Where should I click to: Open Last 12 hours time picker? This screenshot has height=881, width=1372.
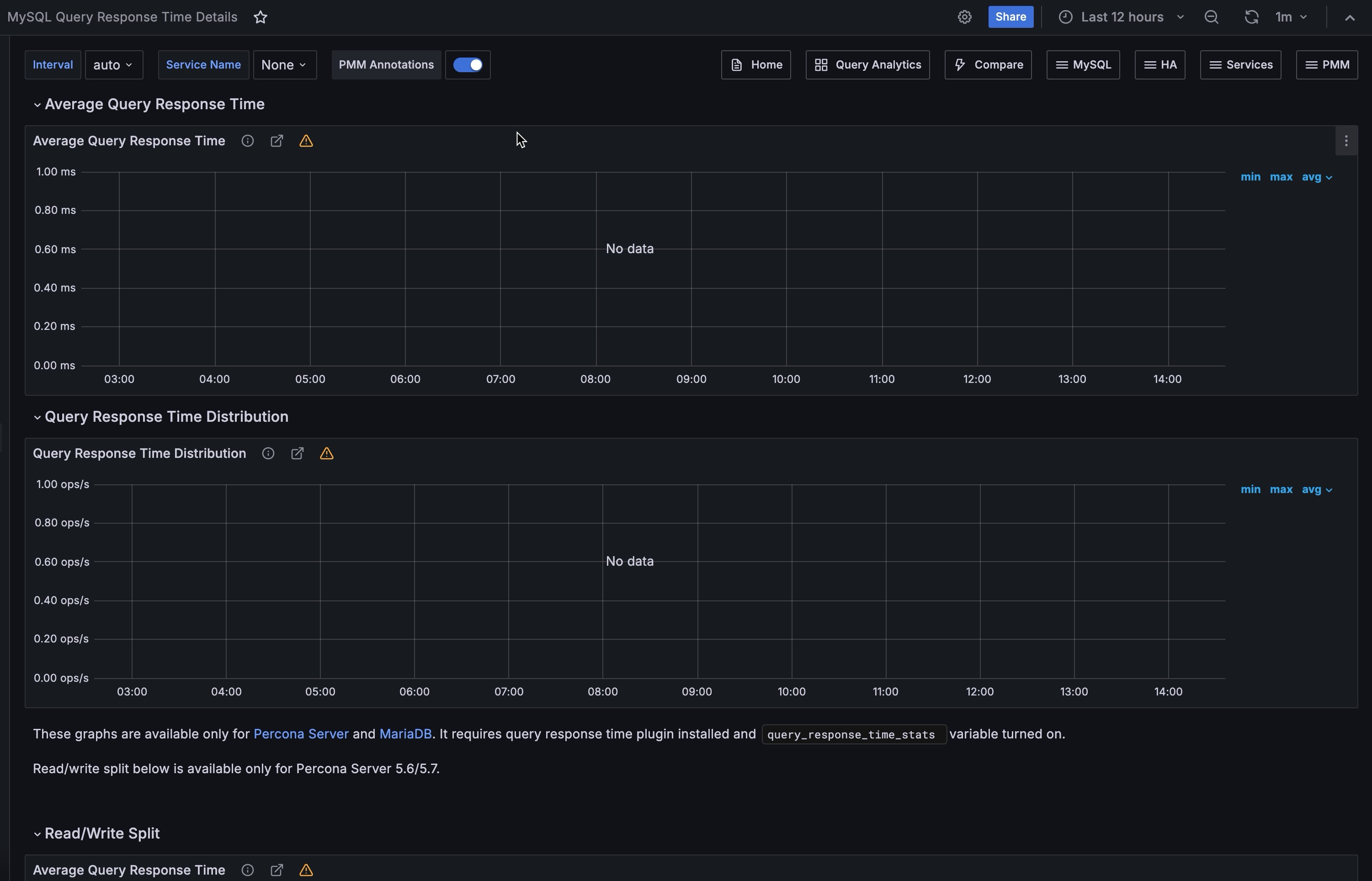pos(1122,17)
